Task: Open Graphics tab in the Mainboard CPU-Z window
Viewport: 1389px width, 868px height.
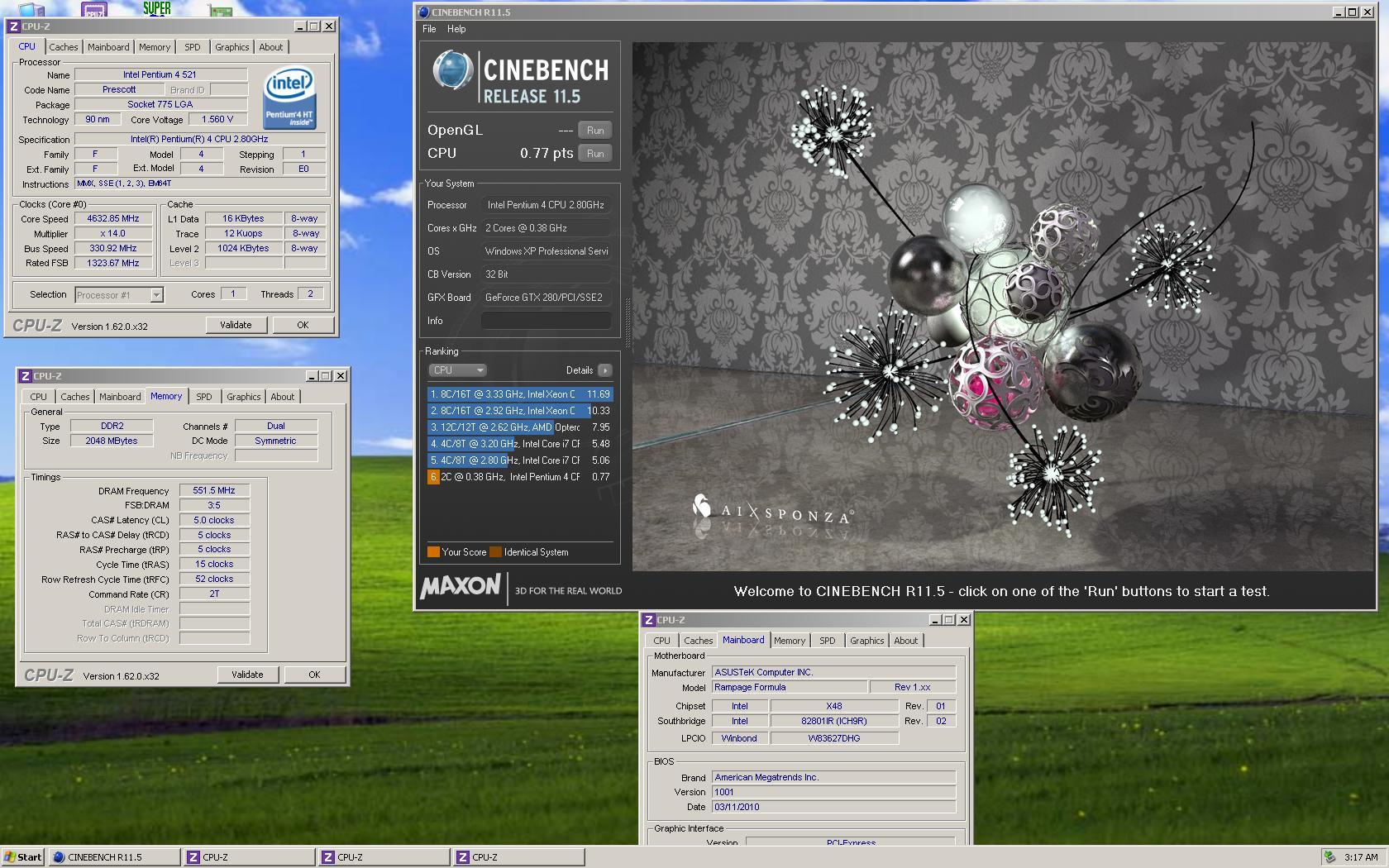Action: tap(867, 641)
